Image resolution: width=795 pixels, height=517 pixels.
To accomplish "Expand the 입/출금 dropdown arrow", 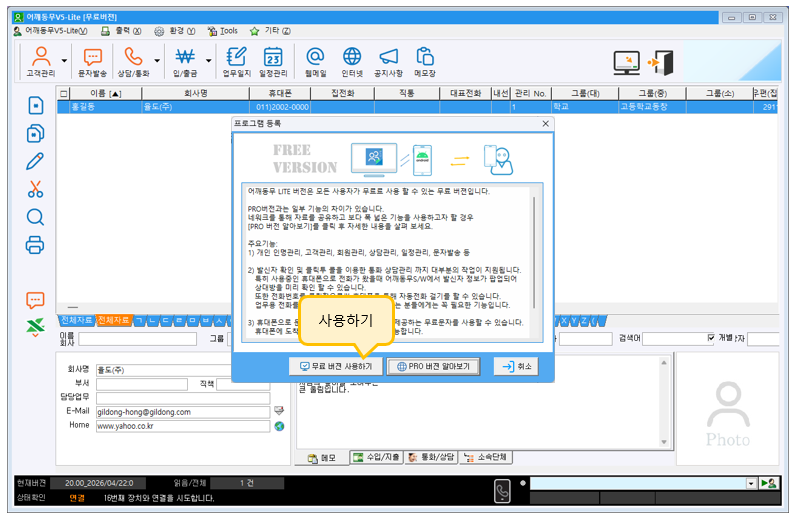I will [208, 61].
